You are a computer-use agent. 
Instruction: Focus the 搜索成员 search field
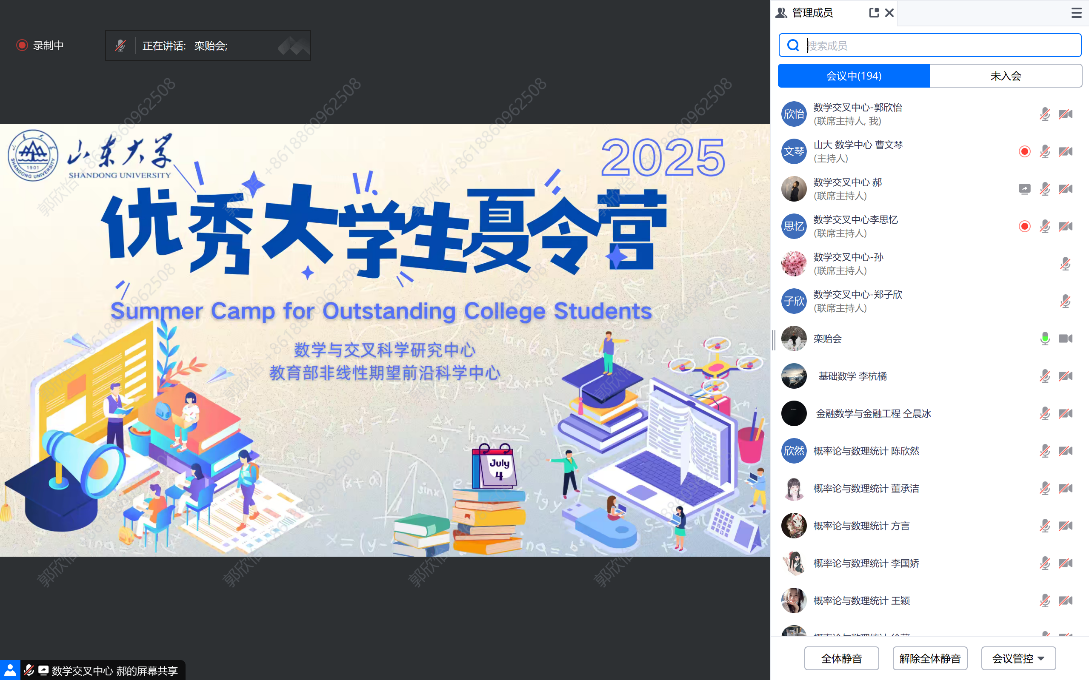[930, 45]
